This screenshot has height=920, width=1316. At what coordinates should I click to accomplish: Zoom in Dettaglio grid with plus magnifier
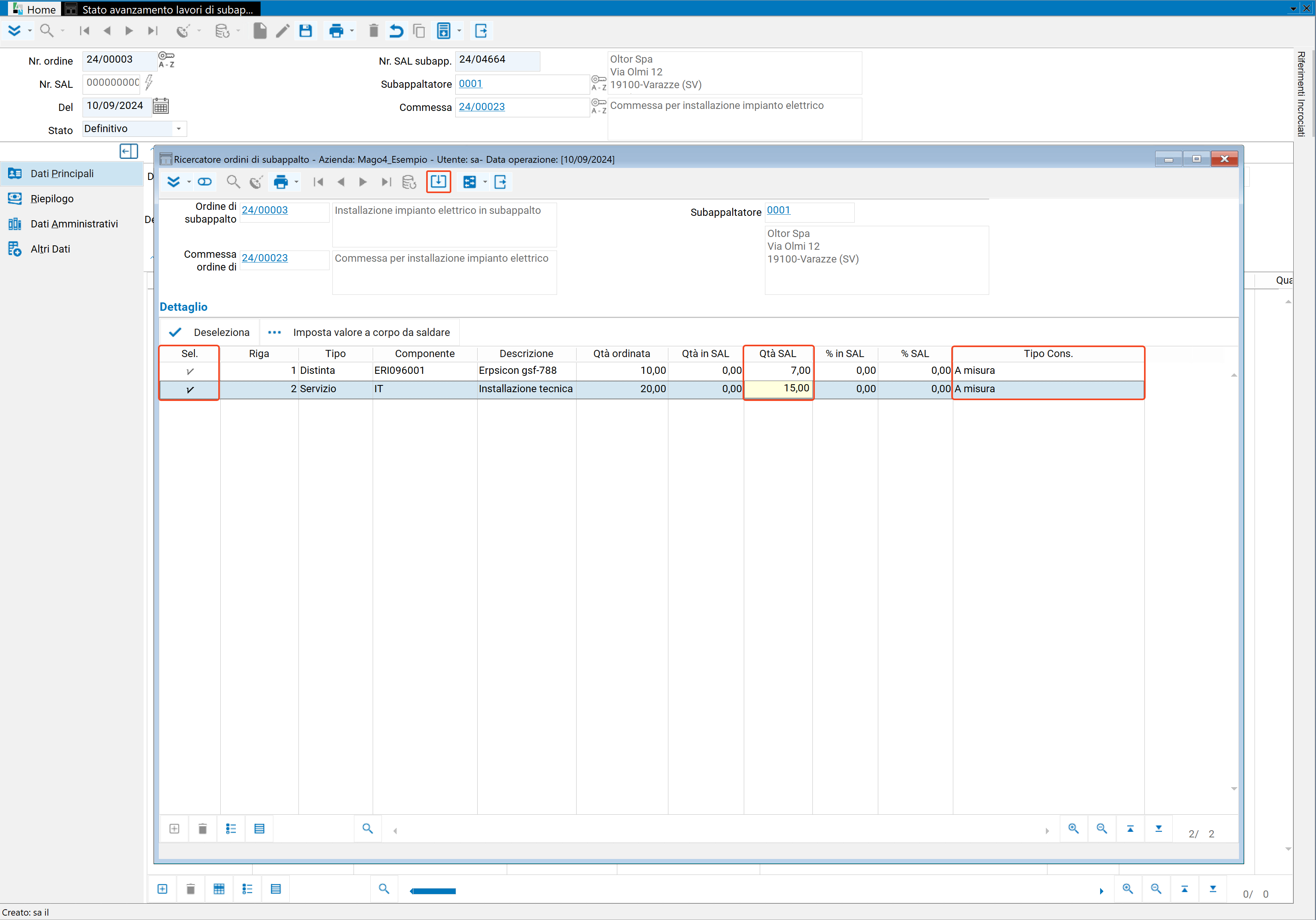[x=1073, y=829]
